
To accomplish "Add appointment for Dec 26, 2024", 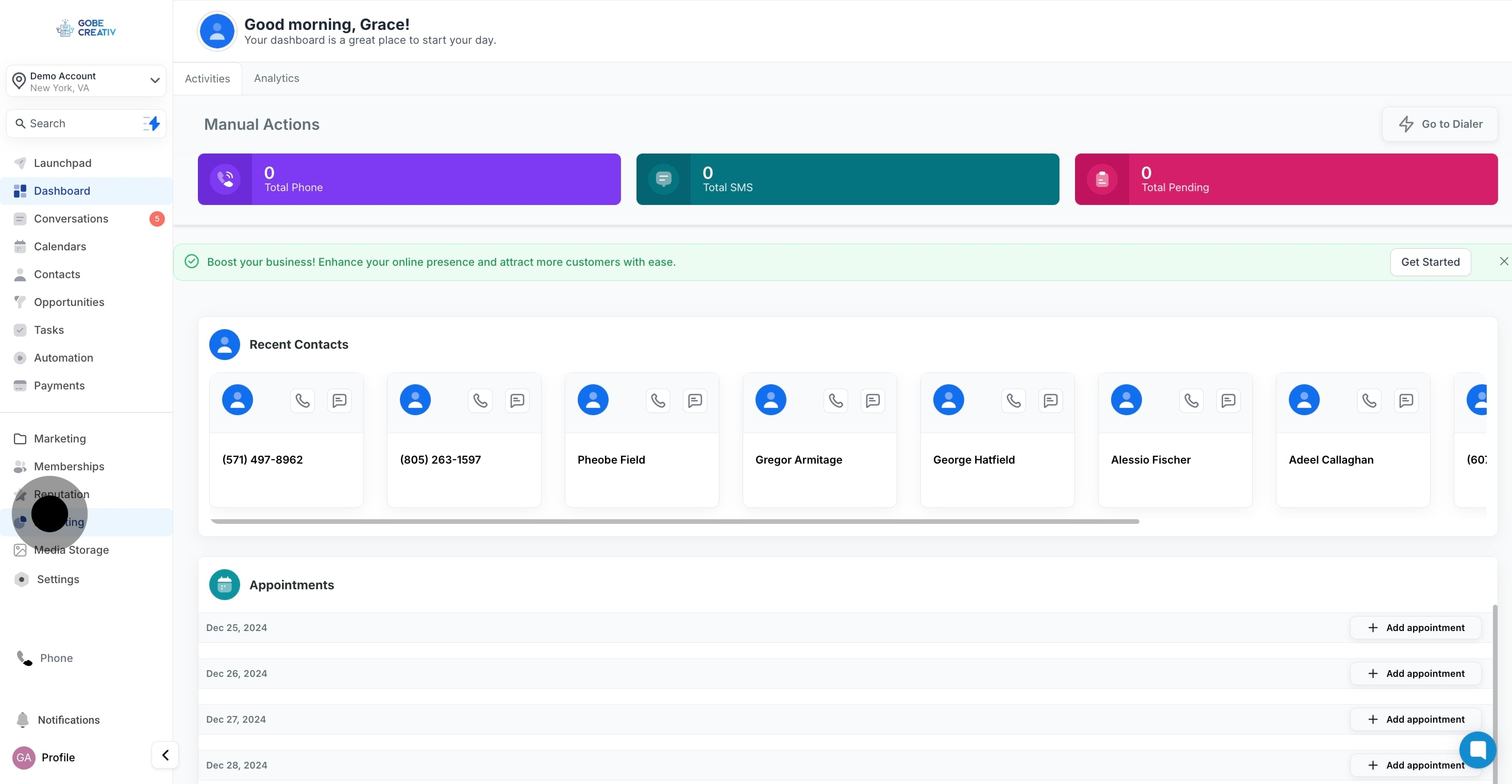I will click(x=1416, y=673).
